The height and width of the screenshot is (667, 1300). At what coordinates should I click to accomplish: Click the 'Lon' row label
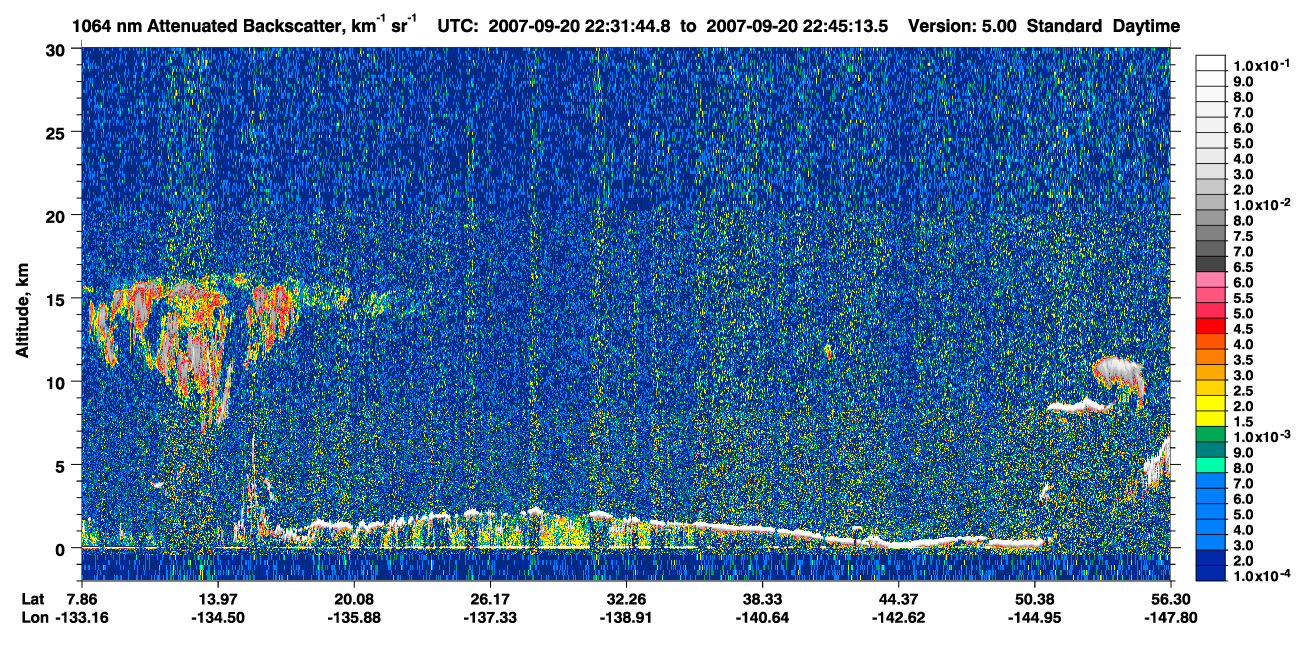pos(34,617)
